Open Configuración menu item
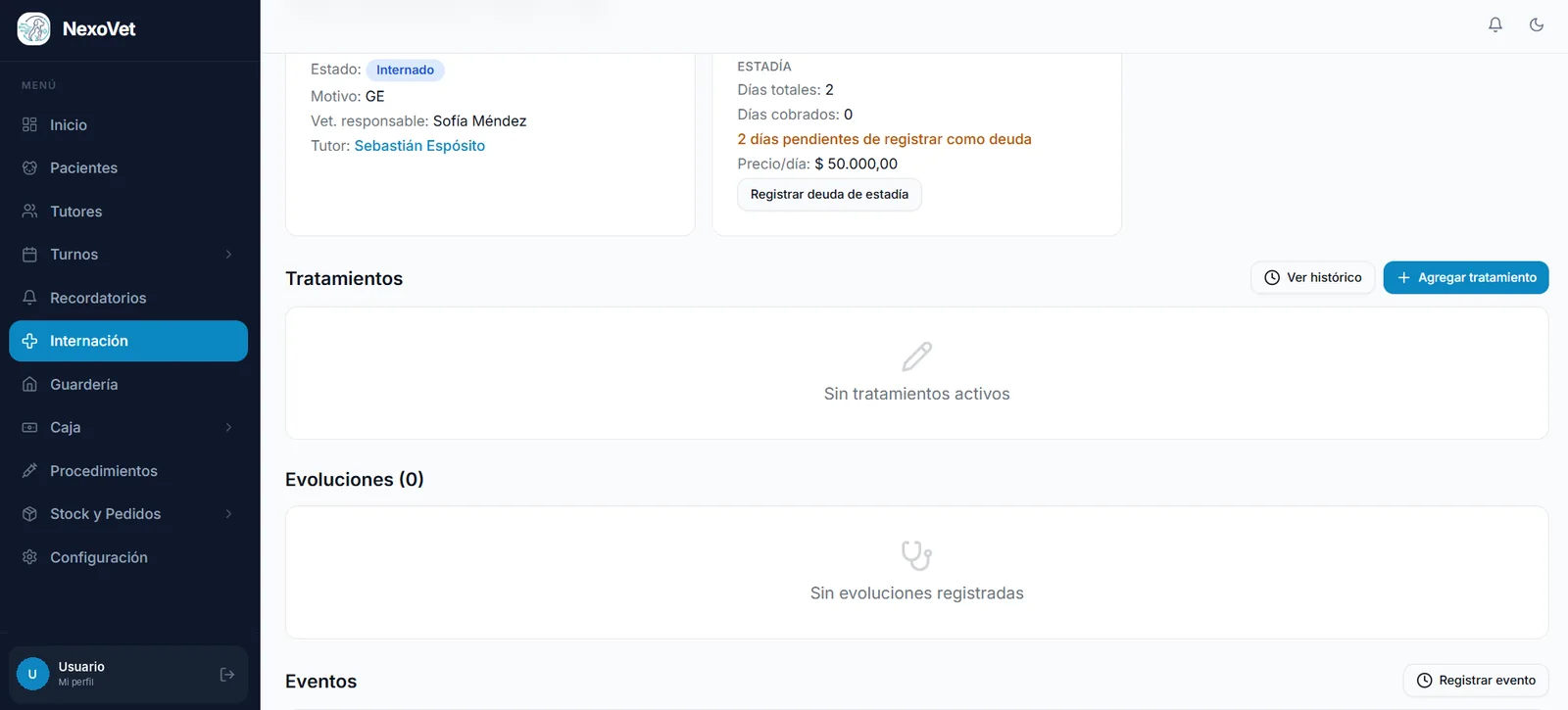 tap(128, 556)
